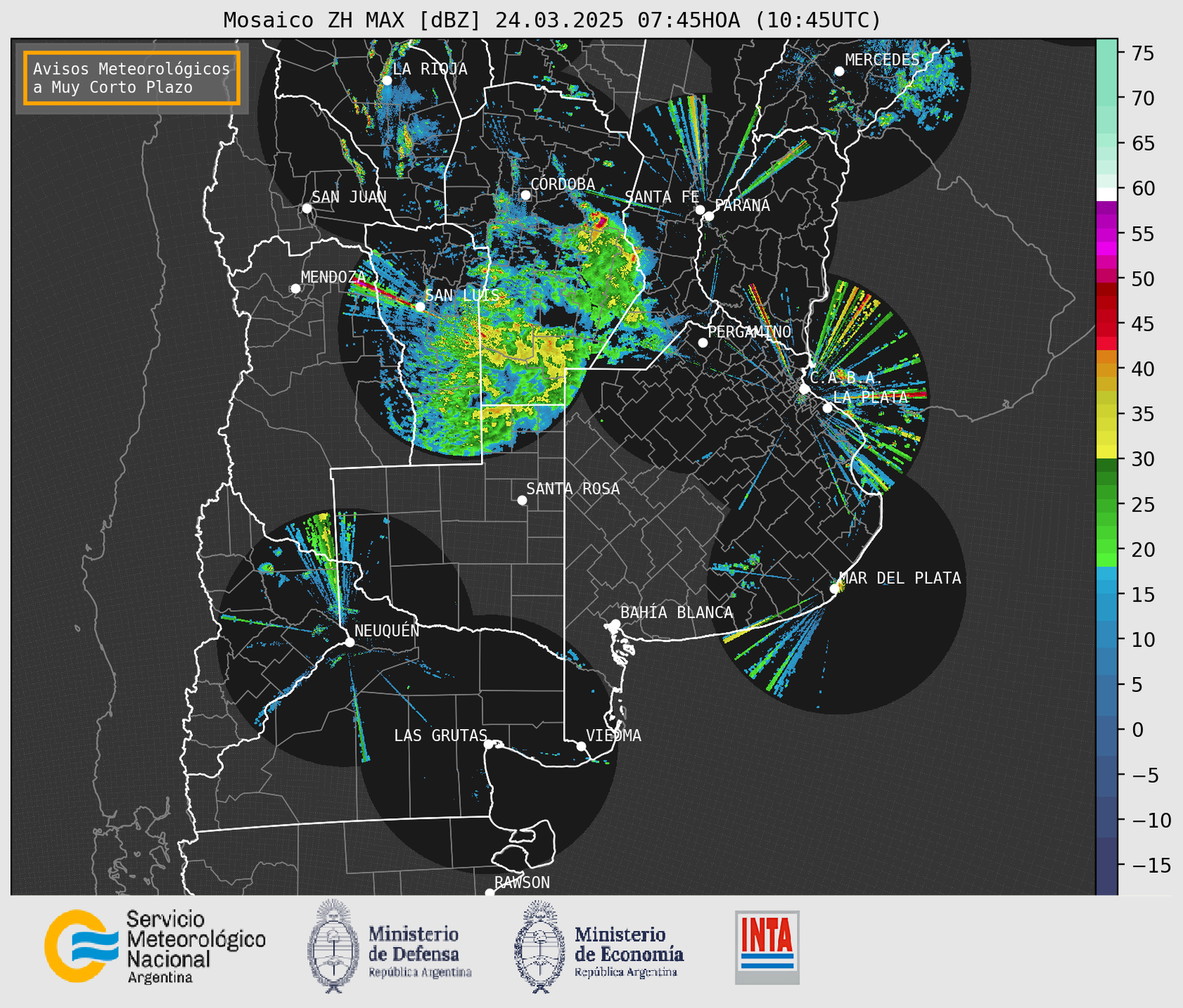
Task: Click the 75 value on the scale
Action: [x=1143, y=53]
